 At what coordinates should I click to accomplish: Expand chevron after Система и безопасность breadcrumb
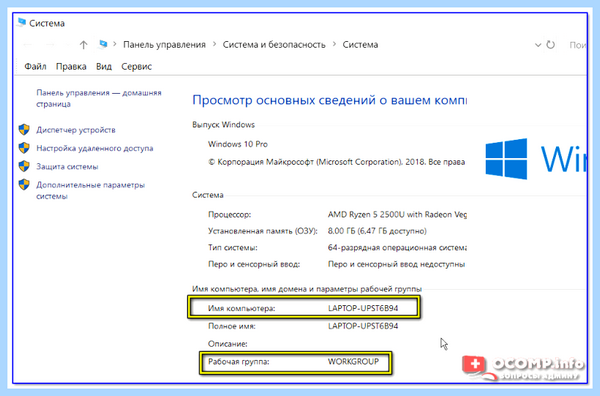tap(334, 44)
